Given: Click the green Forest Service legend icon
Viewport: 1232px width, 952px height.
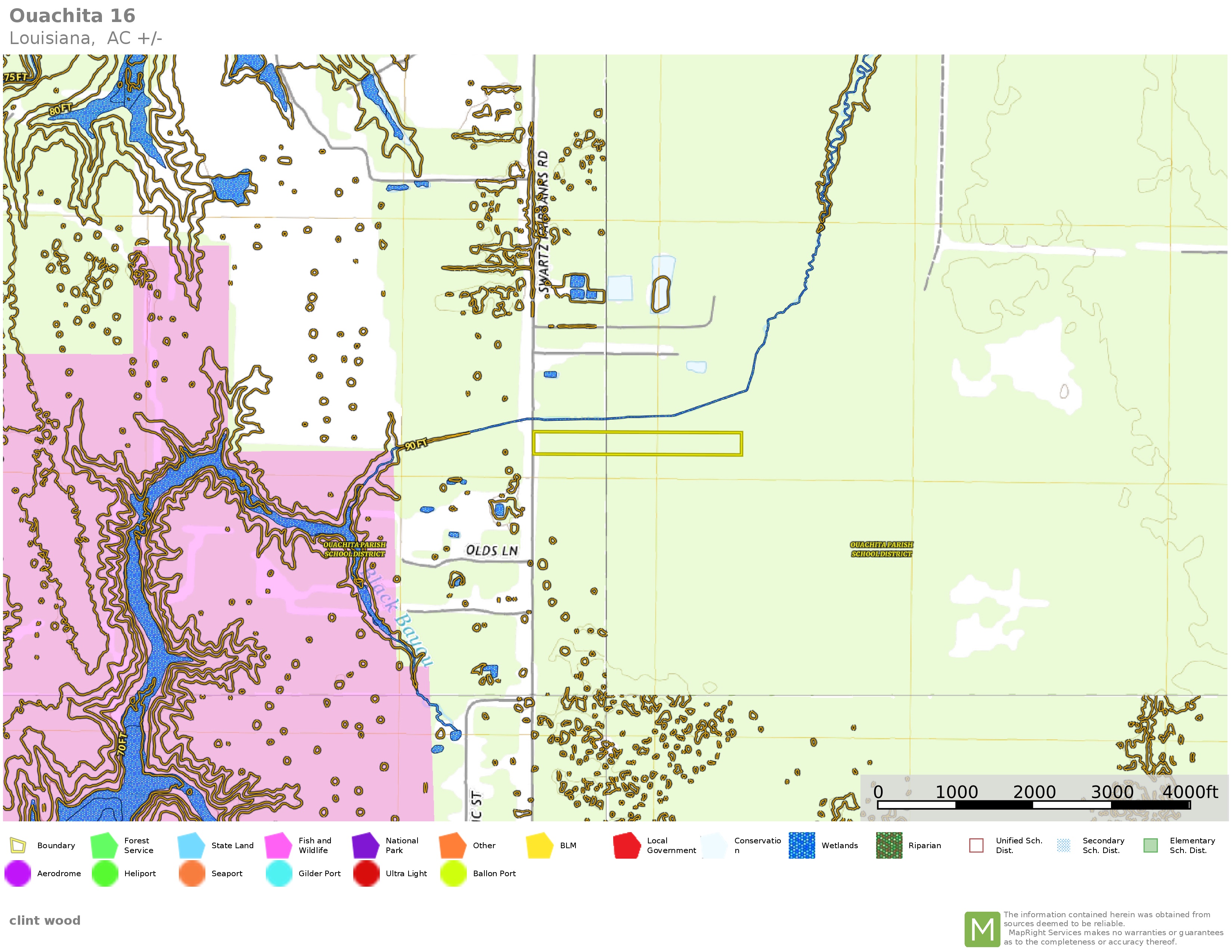Looking at the screenshot, I should coord(104,845).
